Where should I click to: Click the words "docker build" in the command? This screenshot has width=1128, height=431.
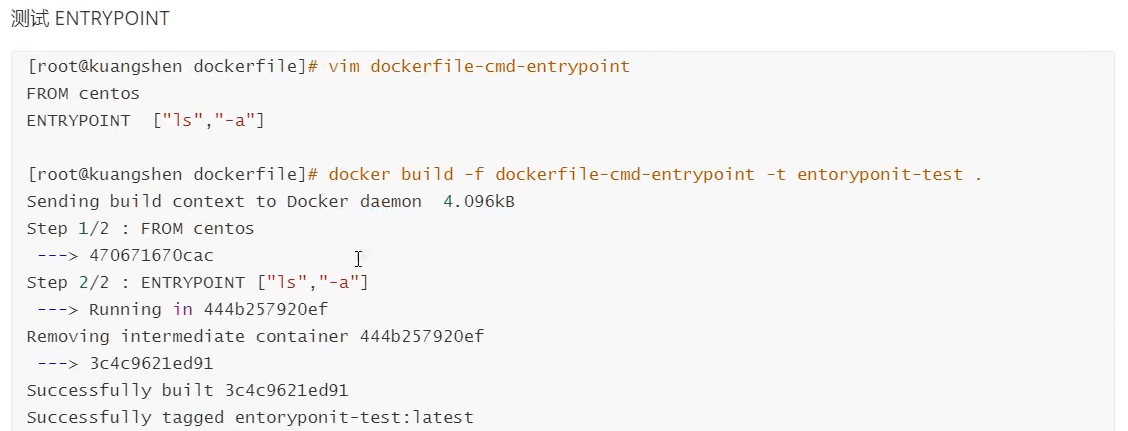[391, 175]
